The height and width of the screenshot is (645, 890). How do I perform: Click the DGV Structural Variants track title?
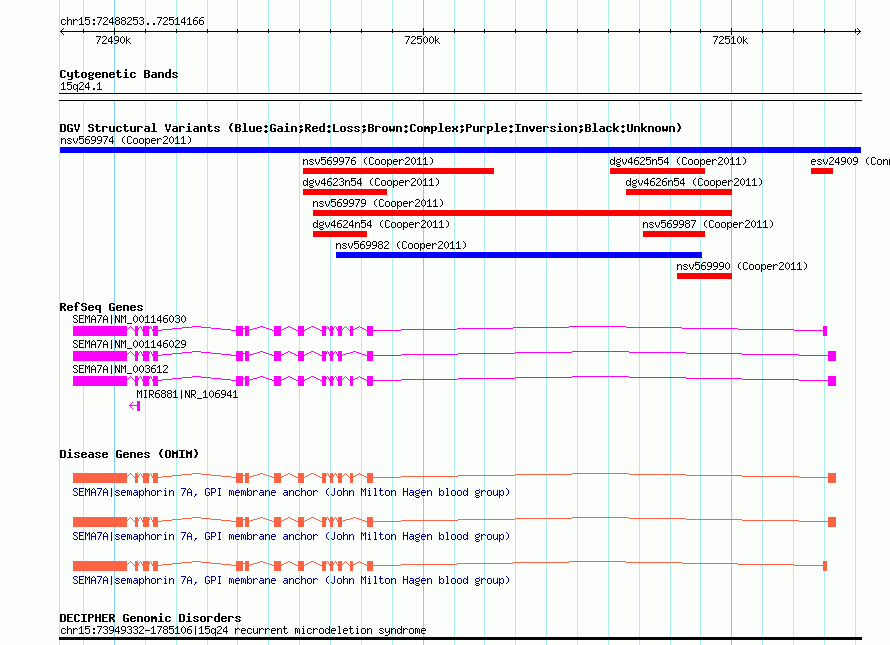click(x=371, y=128)
